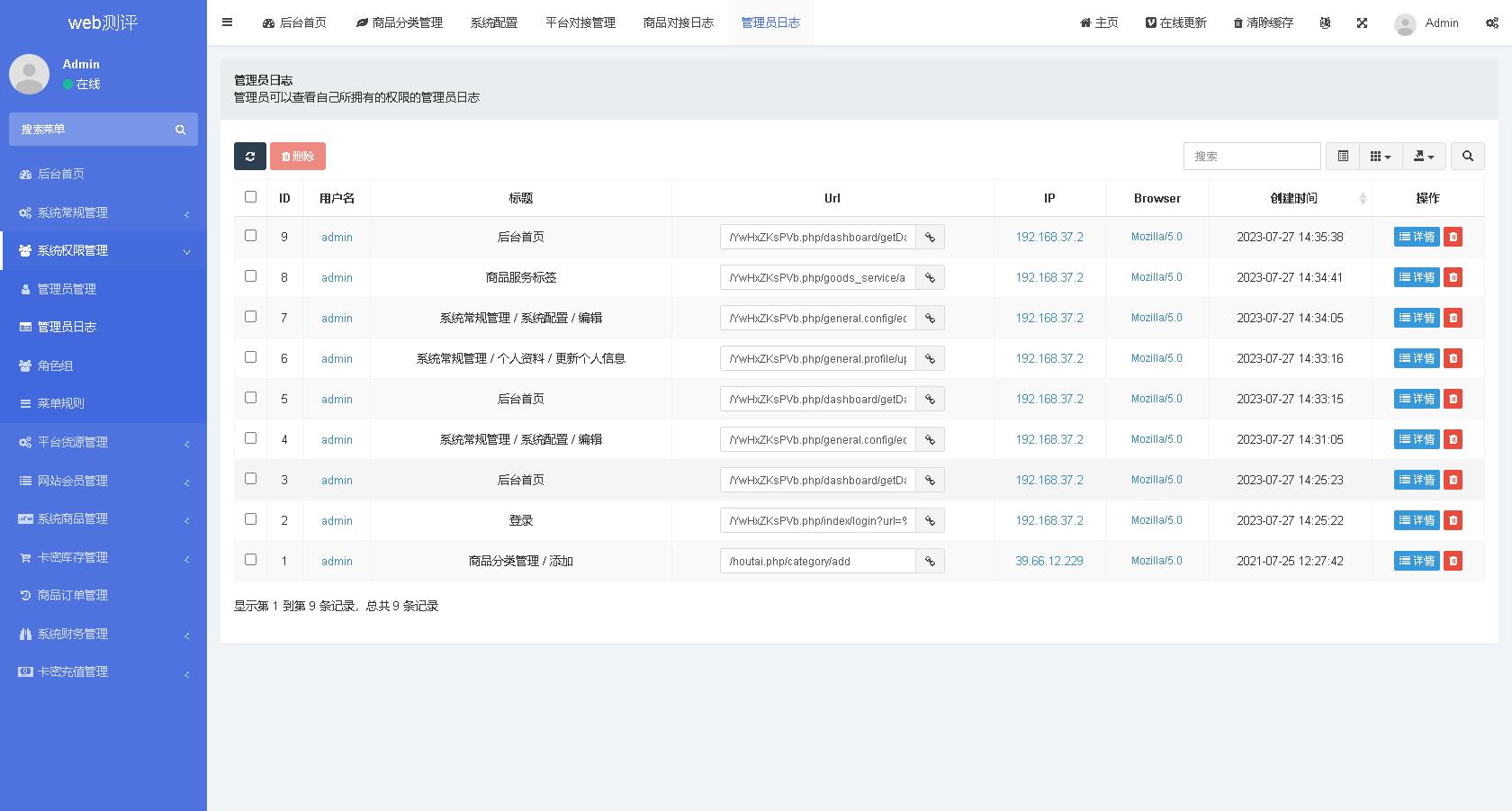Click the 删除 button above table
This screenshot has width=1512, height=811.
(298, 156)
